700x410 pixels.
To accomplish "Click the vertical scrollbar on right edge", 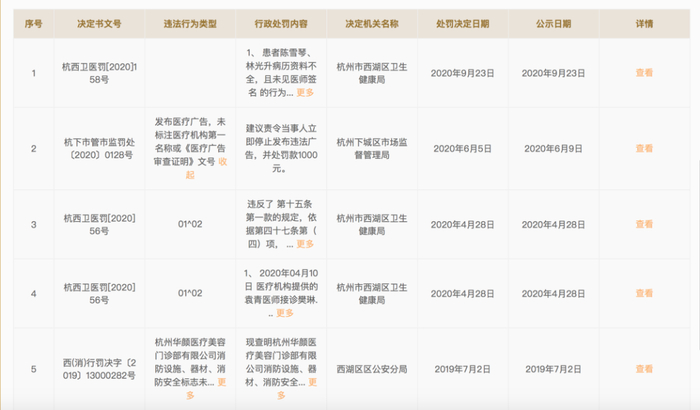I will tap(698, 255).
